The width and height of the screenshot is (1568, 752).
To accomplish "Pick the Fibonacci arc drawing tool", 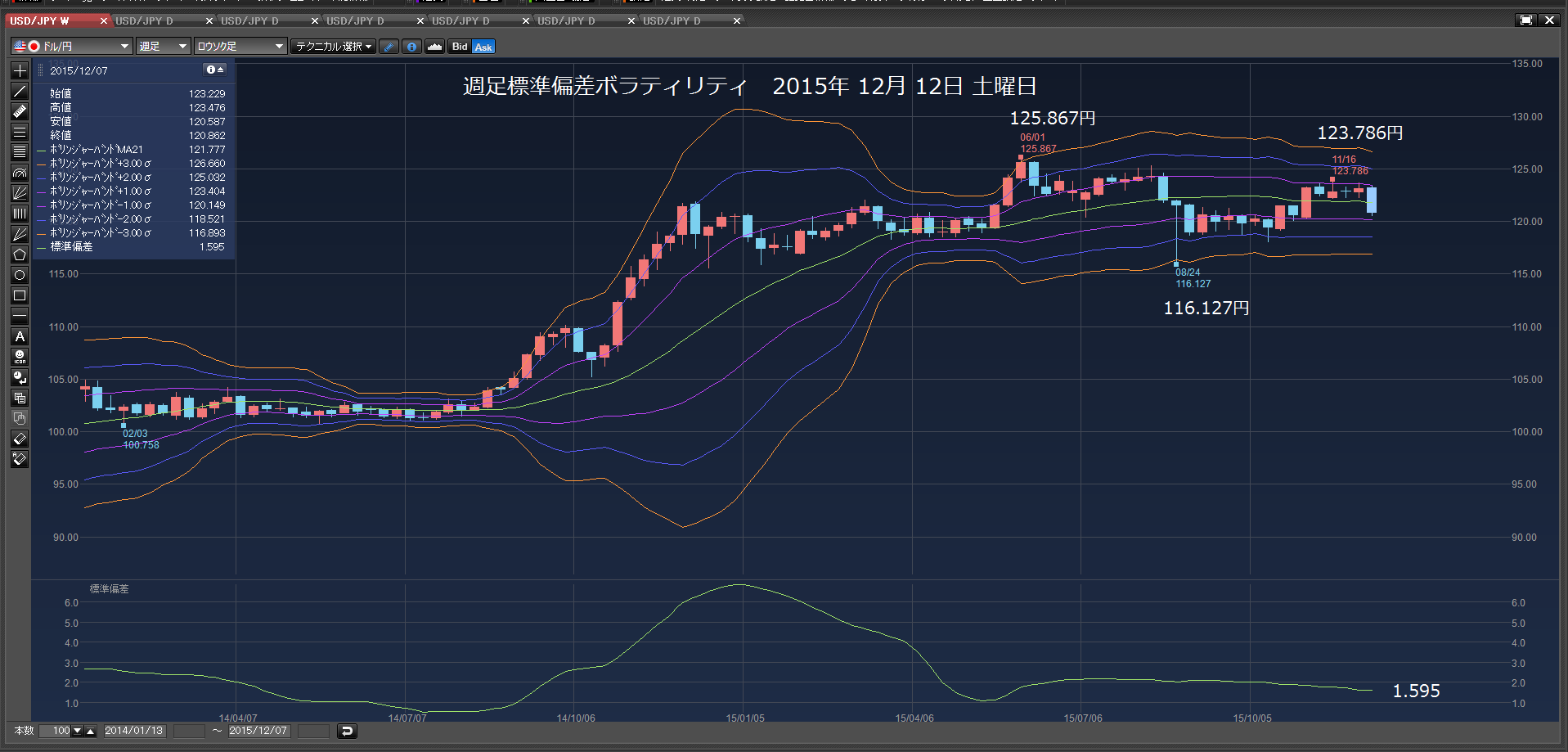I will 20,173.
